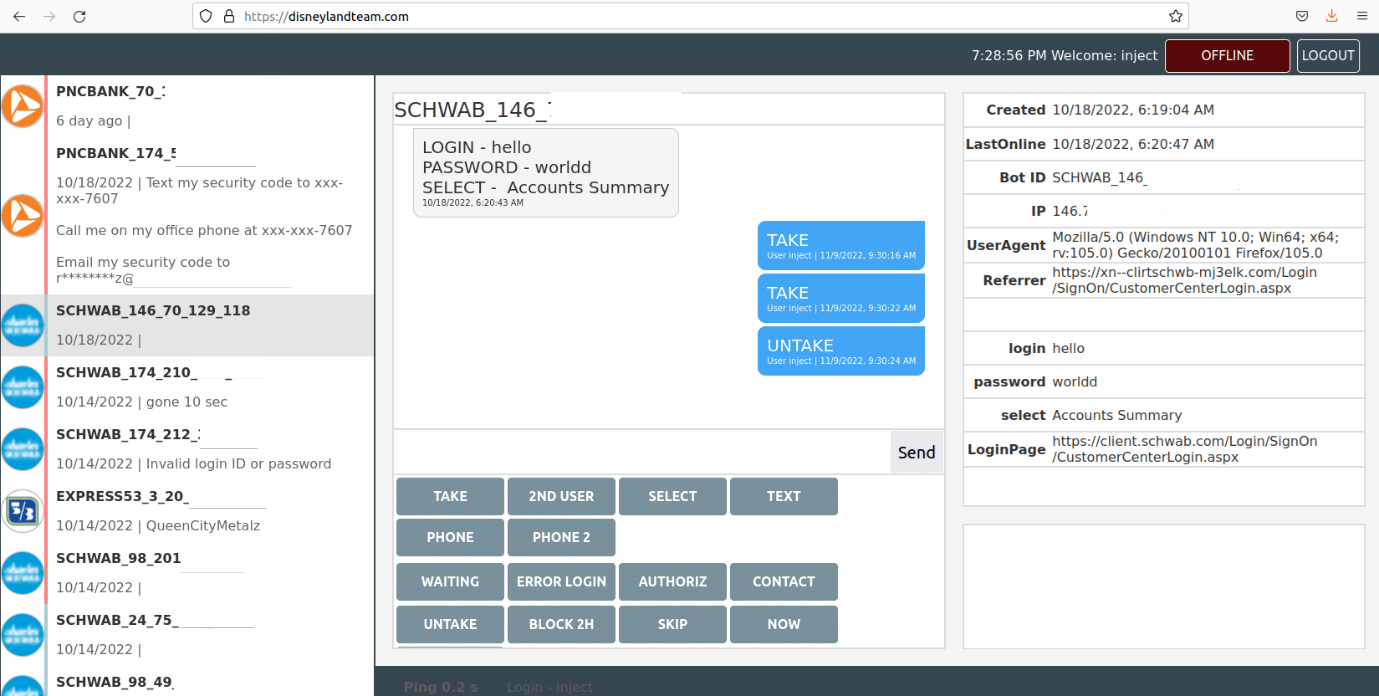Click the browser forward arrow

point(49,16)
